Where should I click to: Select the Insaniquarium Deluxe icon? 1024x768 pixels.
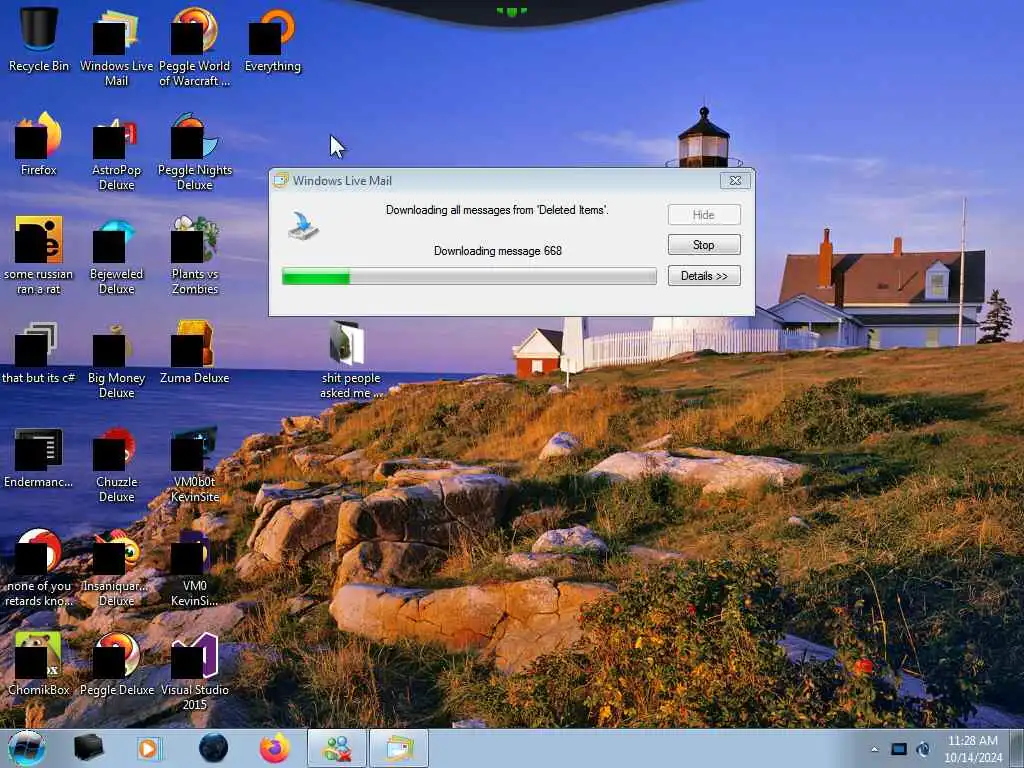116,567
